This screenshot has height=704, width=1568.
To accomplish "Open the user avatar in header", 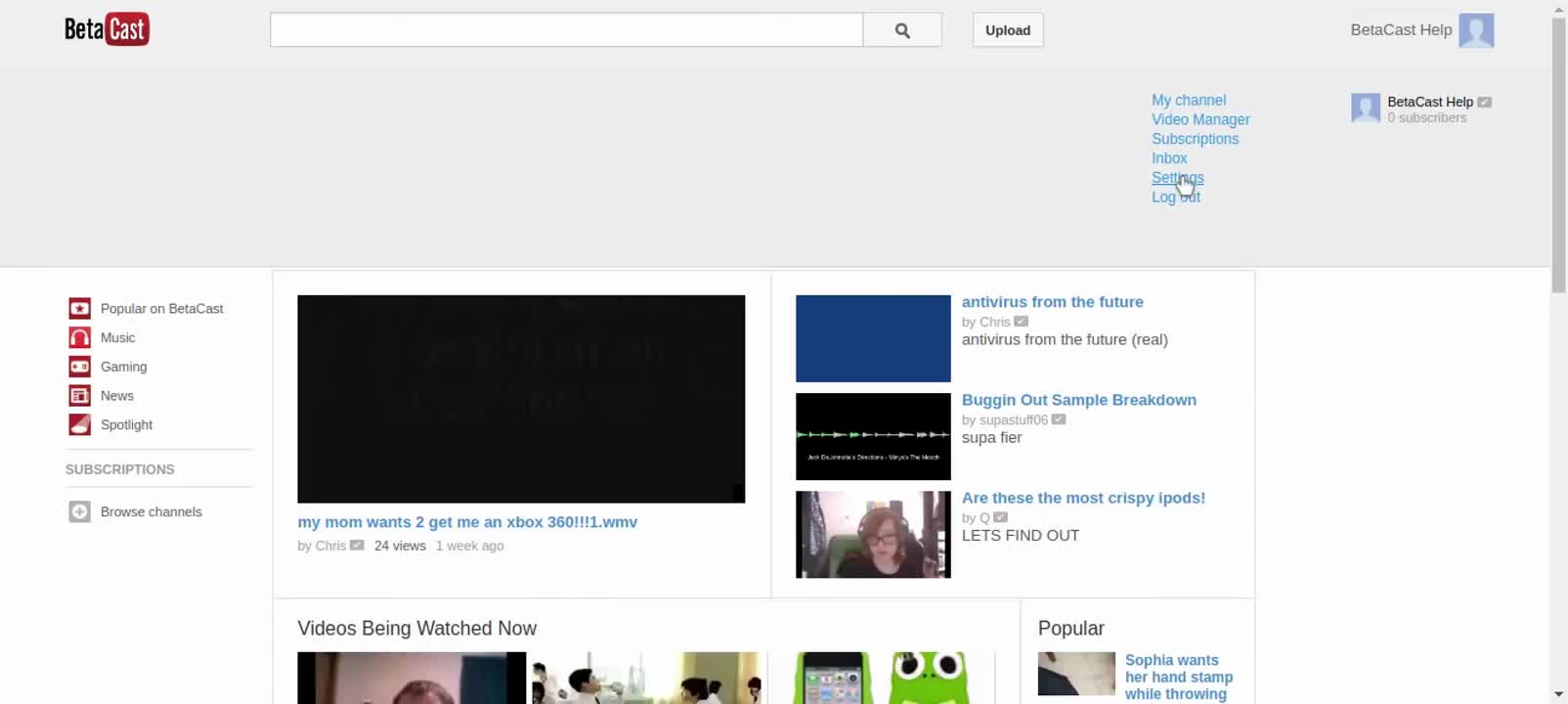I will pos(1476,30).
